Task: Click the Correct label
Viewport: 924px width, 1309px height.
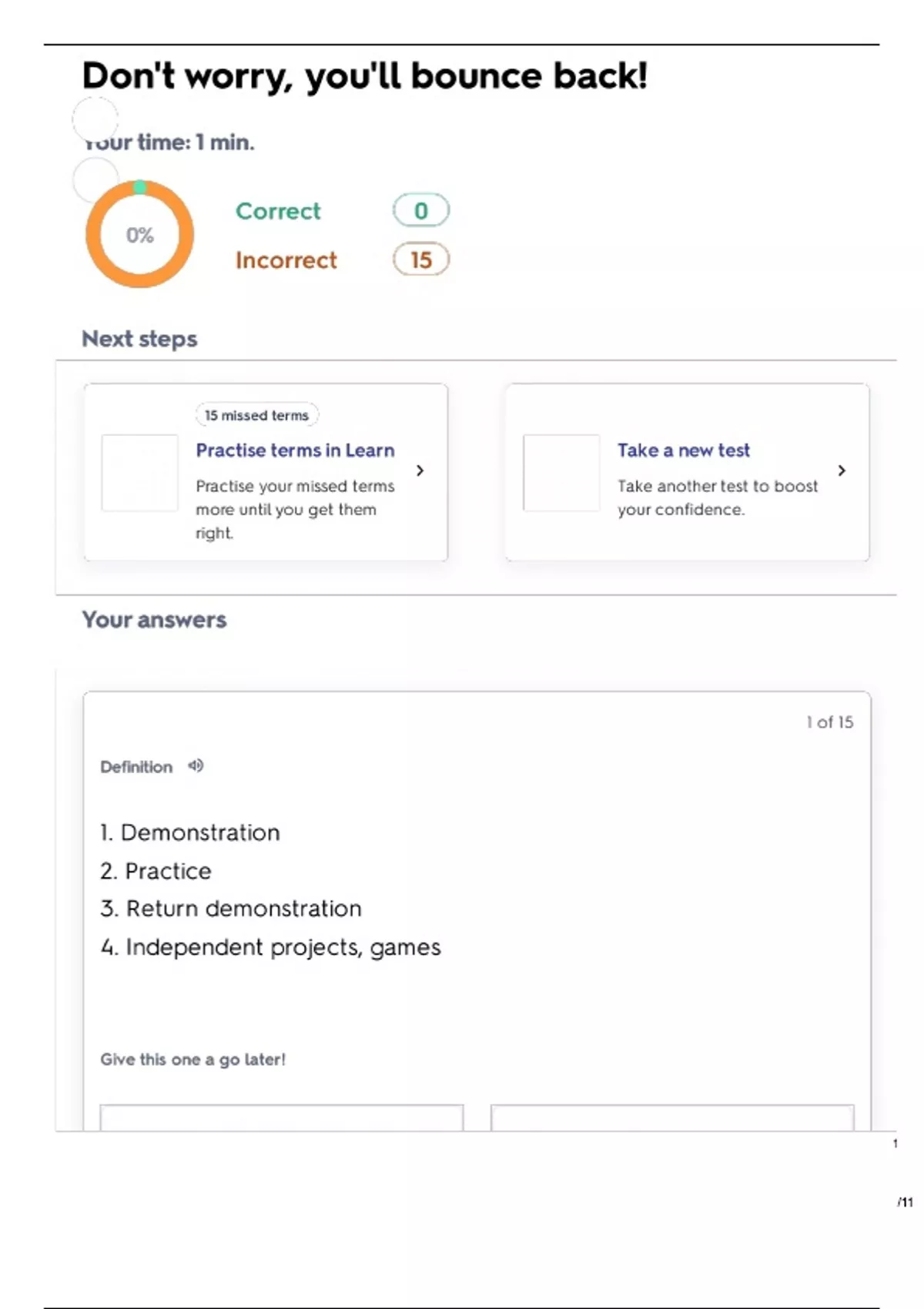Action: pyautogui.click(x=278, y=211)
